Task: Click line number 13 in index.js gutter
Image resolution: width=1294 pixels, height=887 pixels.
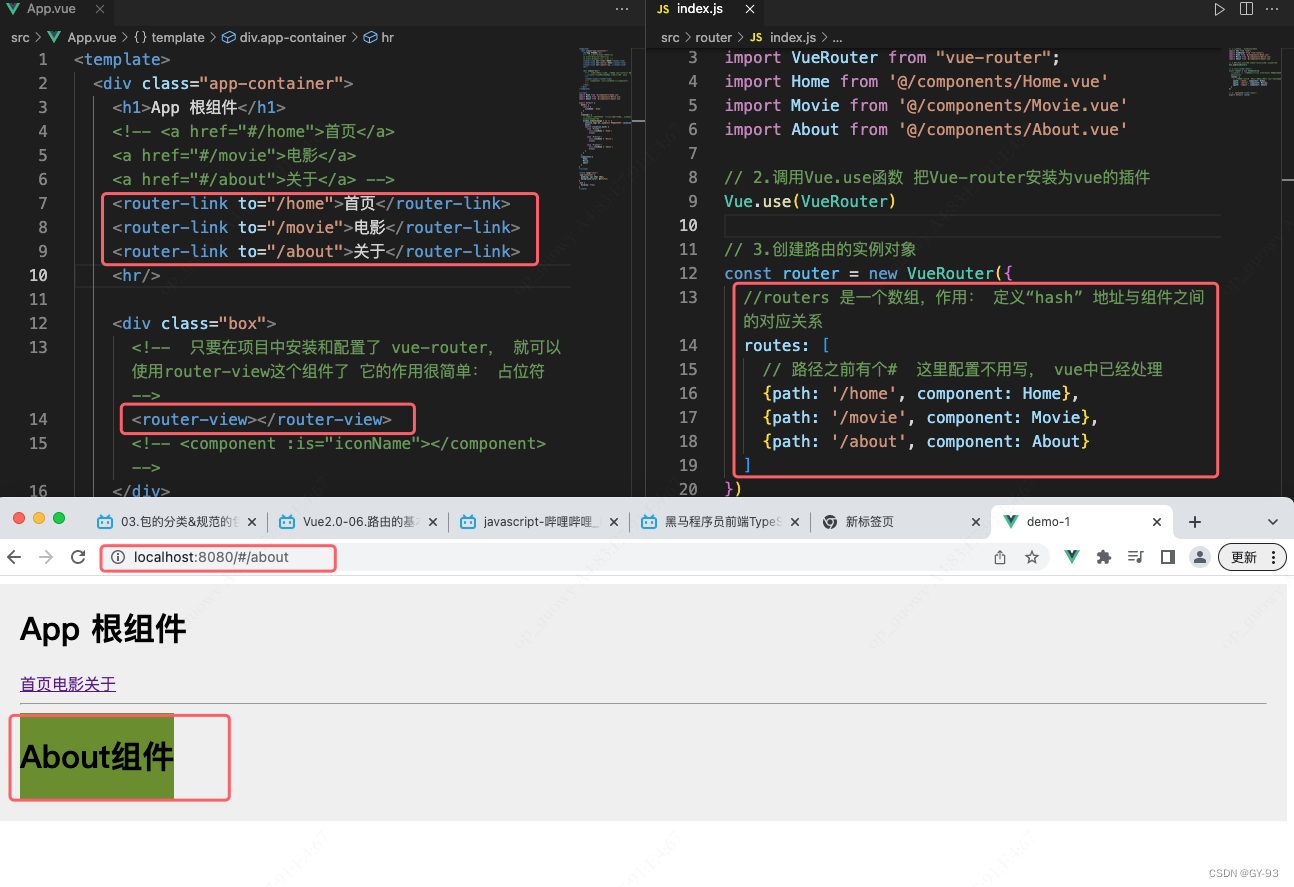Action: (688, 297)
